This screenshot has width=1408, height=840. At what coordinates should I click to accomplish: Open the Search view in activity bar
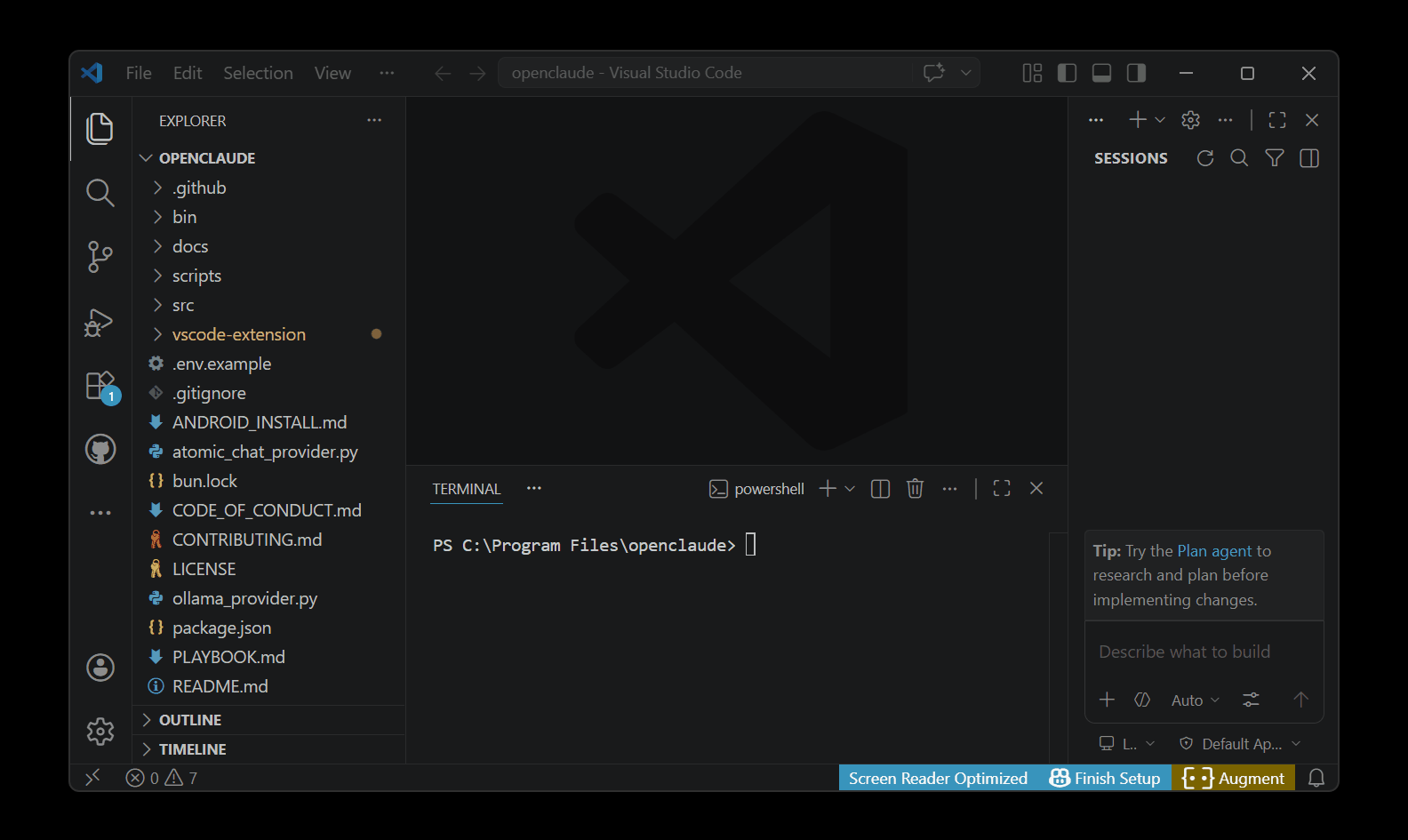click(100, 193)
